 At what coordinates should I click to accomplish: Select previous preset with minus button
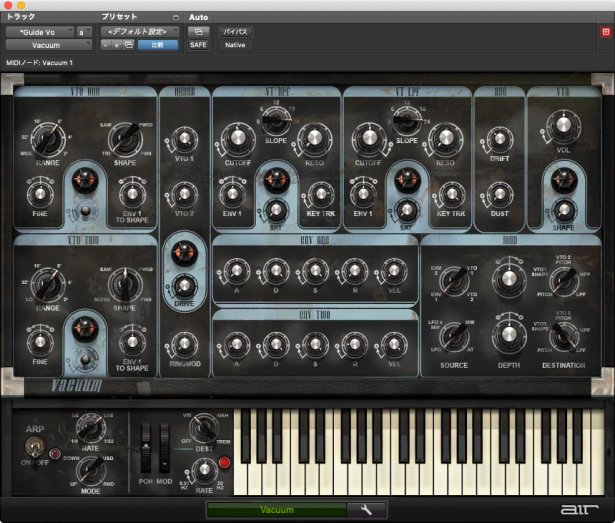click(105, 45)
